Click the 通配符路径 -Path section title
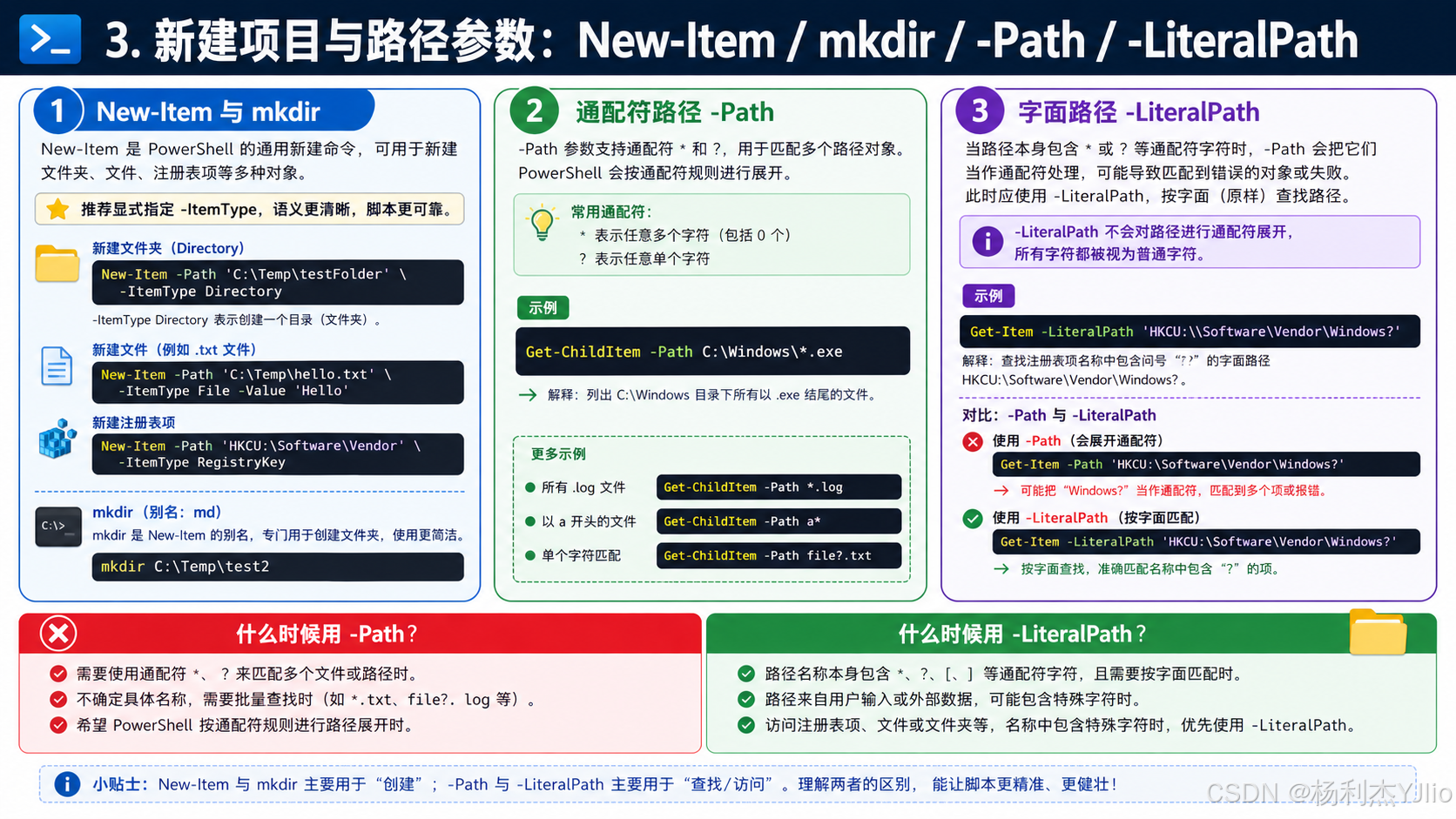The width and height of the screenshot is (1456, 819). pos(675,111)
